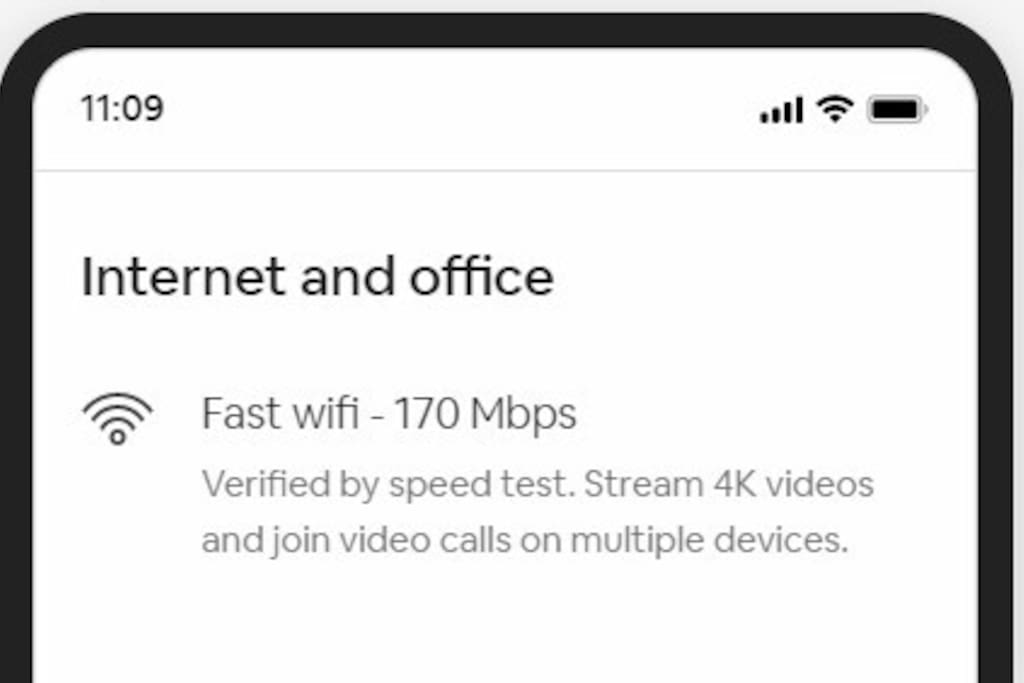The image size is (1024, 683).
Task: Click the word "Mbps" in the title
Action: [523, 413]
